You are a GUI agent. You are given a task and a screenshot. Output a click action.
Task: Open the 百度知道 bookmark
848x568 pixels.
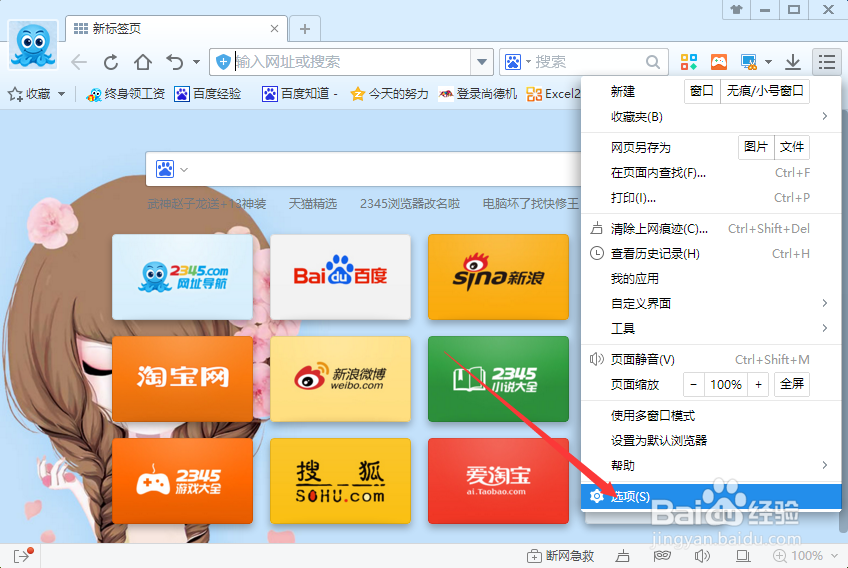coord(300,94)
